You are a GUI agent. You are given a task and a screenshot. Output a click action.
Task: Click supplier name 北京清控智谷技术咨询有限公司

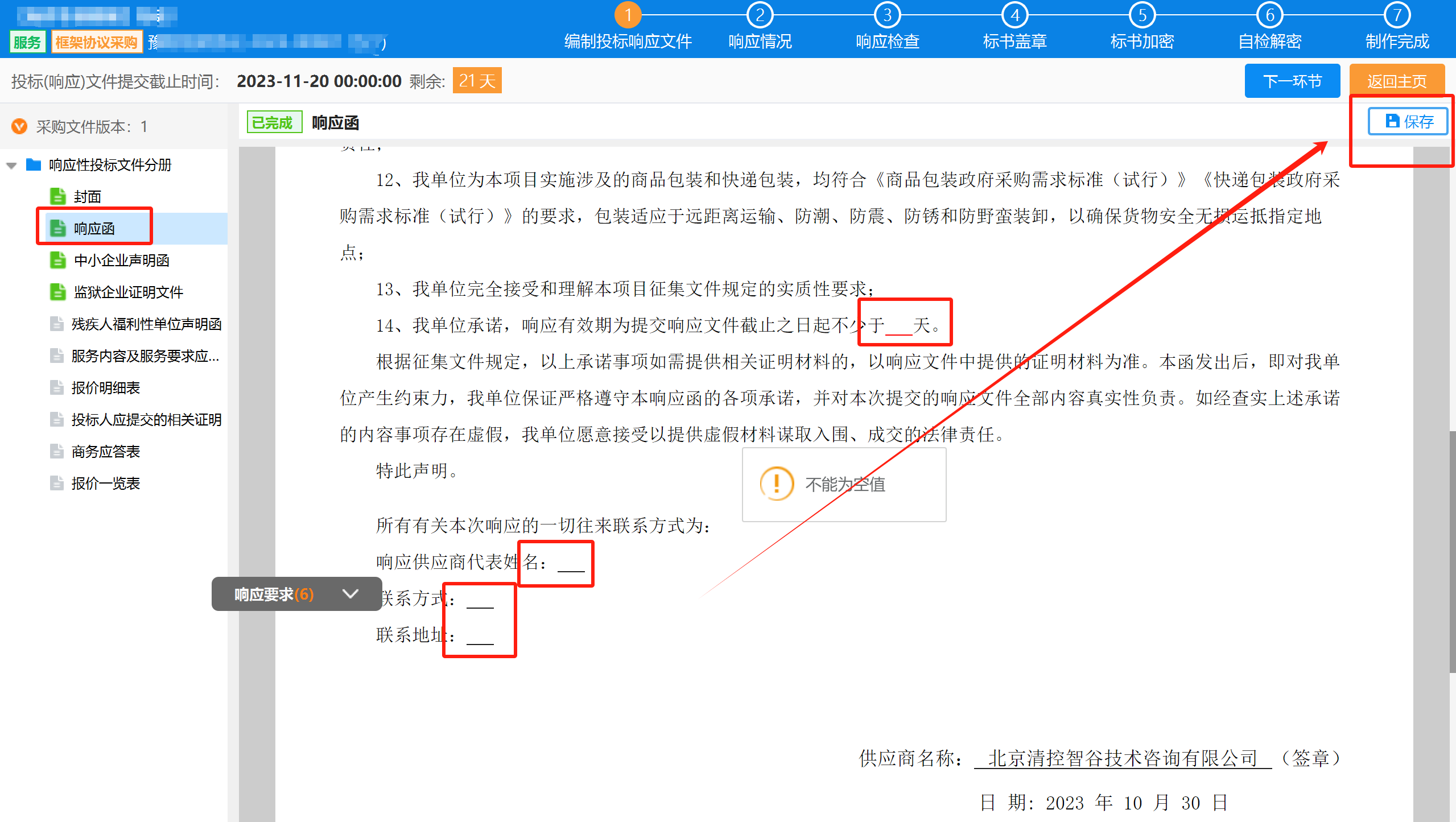tap(1123, 758)
